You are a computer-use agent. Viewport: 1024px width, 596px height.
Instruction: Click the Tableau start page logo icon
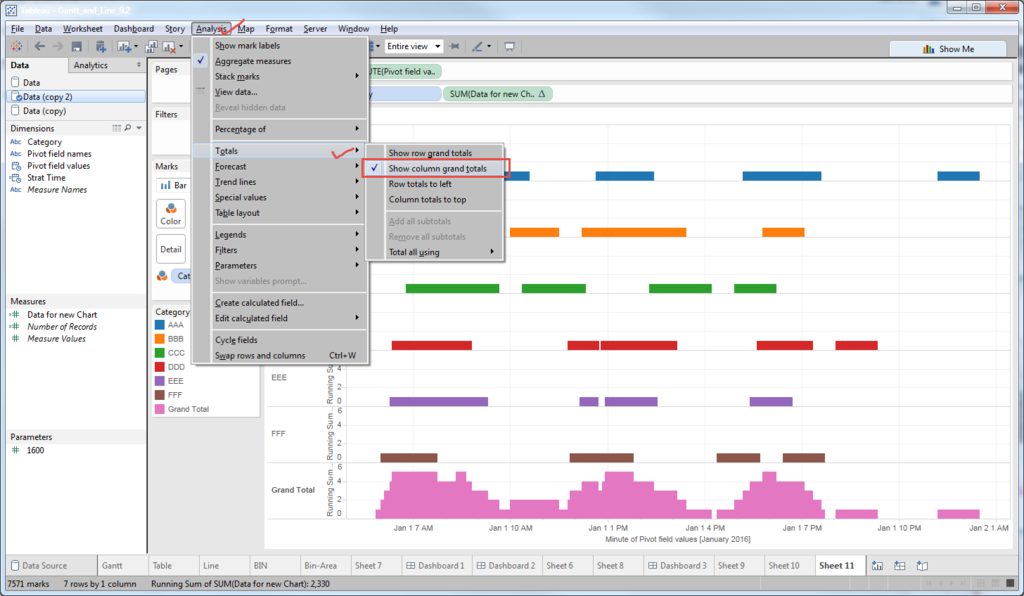pos(16,46)
